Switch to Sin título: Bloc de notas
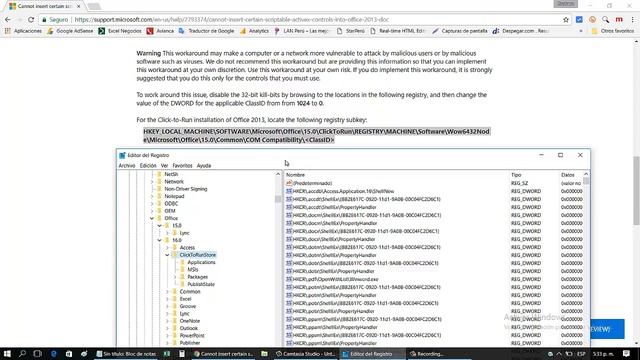The width and height of the screenshot is (640, 360). (126, 354)
